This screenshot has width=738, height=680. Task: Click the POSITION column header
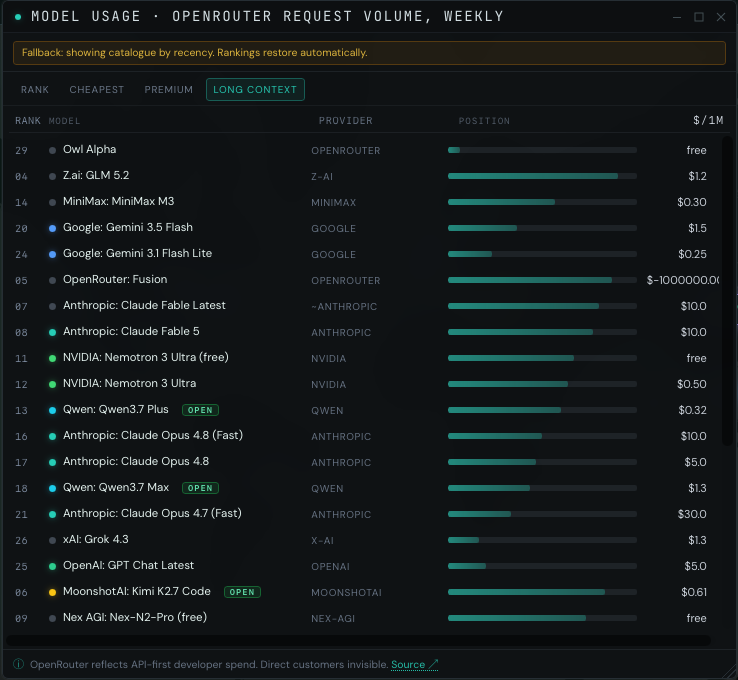[484, 121]
